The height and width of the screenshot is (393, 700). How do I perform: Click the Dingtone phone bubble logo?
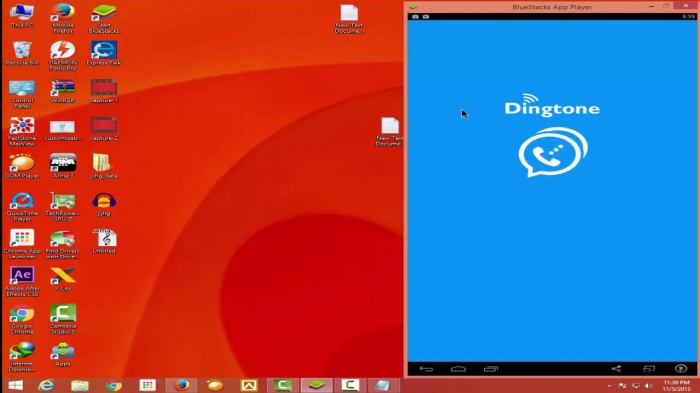click(553, 152)
